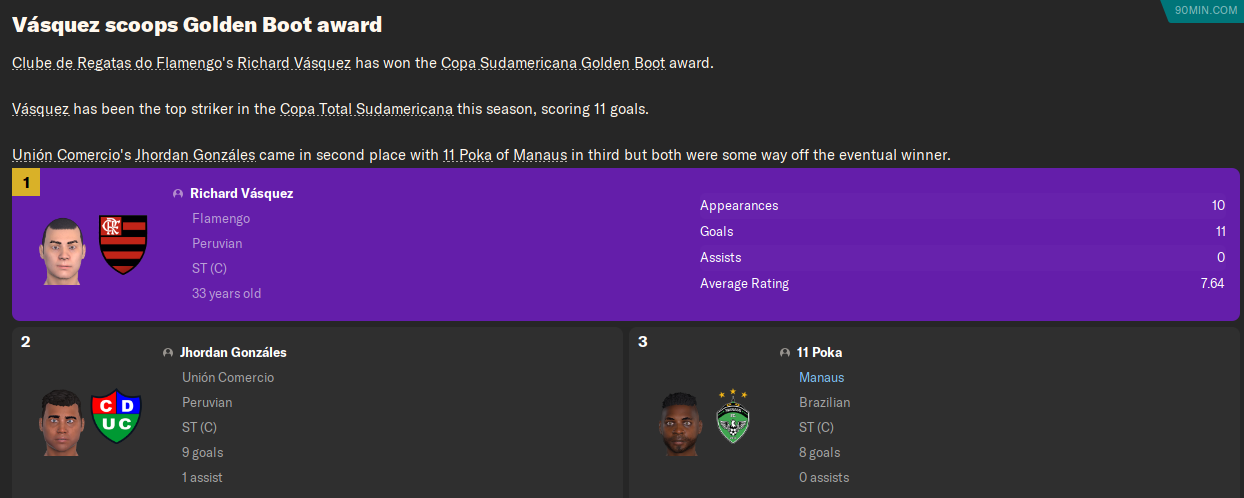Image resolution: width=1244 pixels, height=498 pixels.
Task: Select 11 Poka name in third-place card
Action: pyautogui.click(x=819, y=353)
